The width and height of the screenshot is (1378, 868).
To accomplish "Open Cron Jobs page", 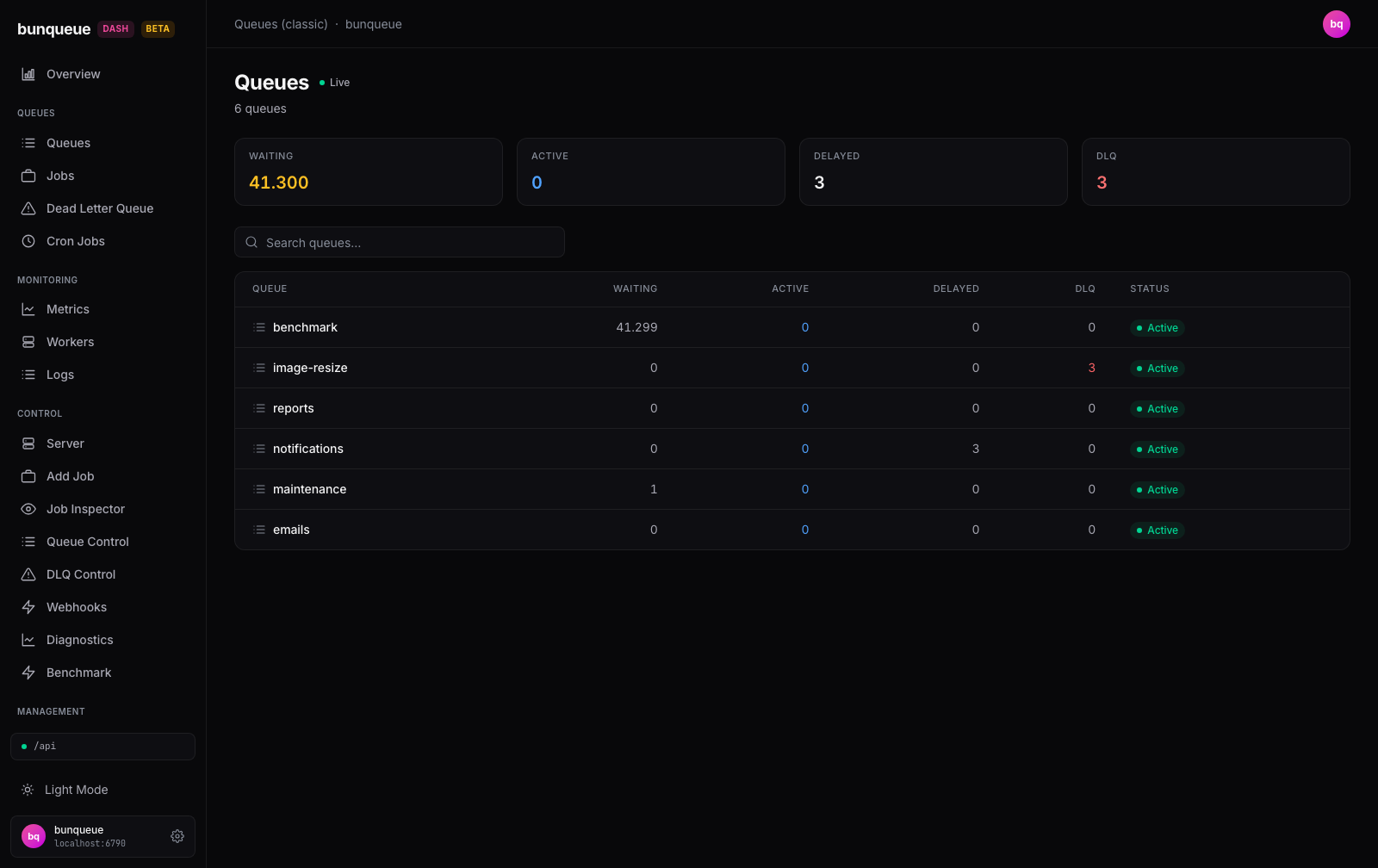I will [102, 241].
